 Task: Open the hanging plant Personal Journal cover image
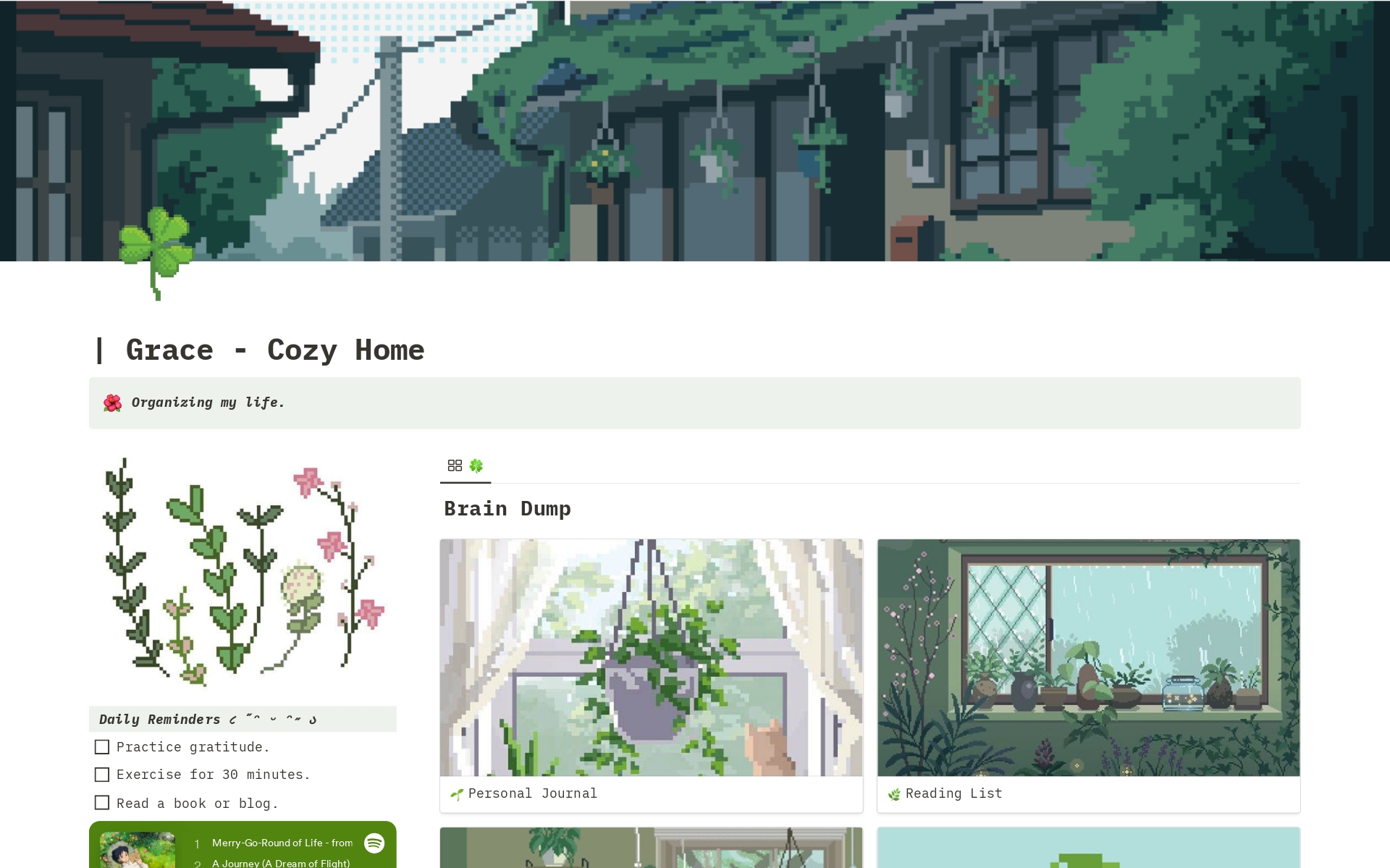point(652,657)
